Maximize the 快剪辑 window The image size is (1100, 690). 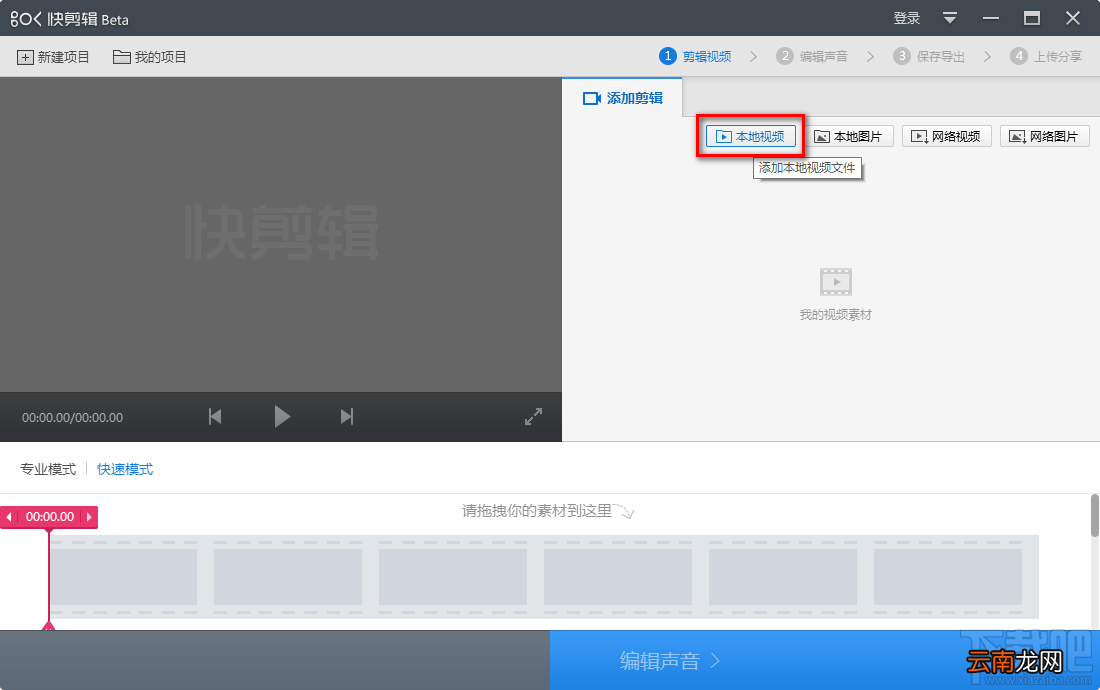tap(1031, 18)
